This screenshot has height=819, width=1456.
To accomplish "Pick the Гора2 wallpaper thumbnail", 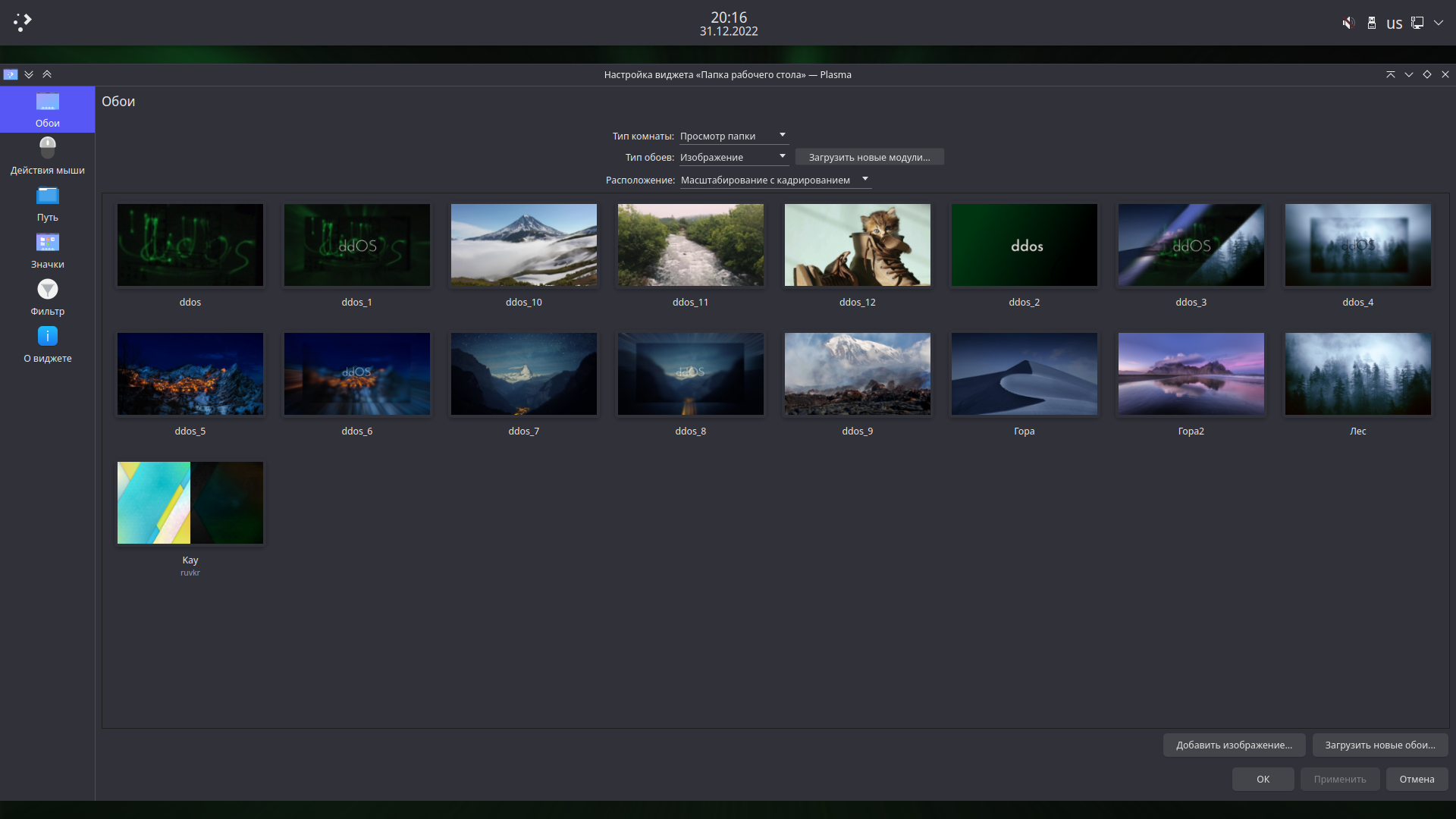I will click(x=1191, y=374).
